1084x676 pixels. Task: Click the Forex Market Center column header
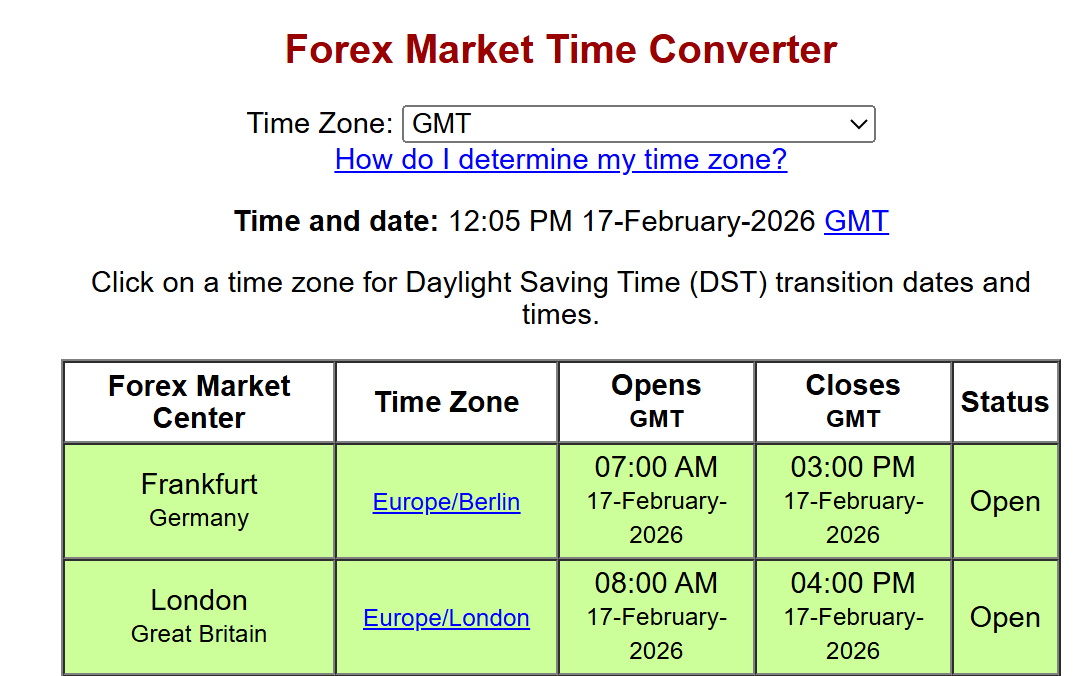(x=199, y=402)
